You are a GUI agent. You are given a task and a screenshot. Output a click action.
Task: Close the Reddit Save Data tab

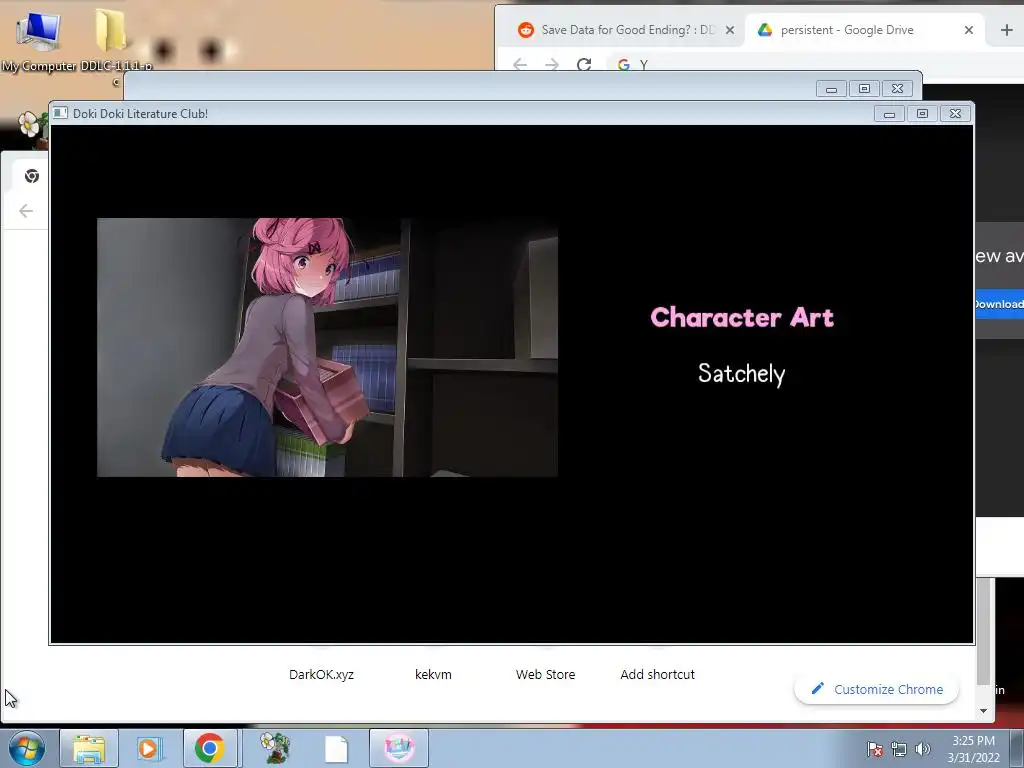pos(730,30)
